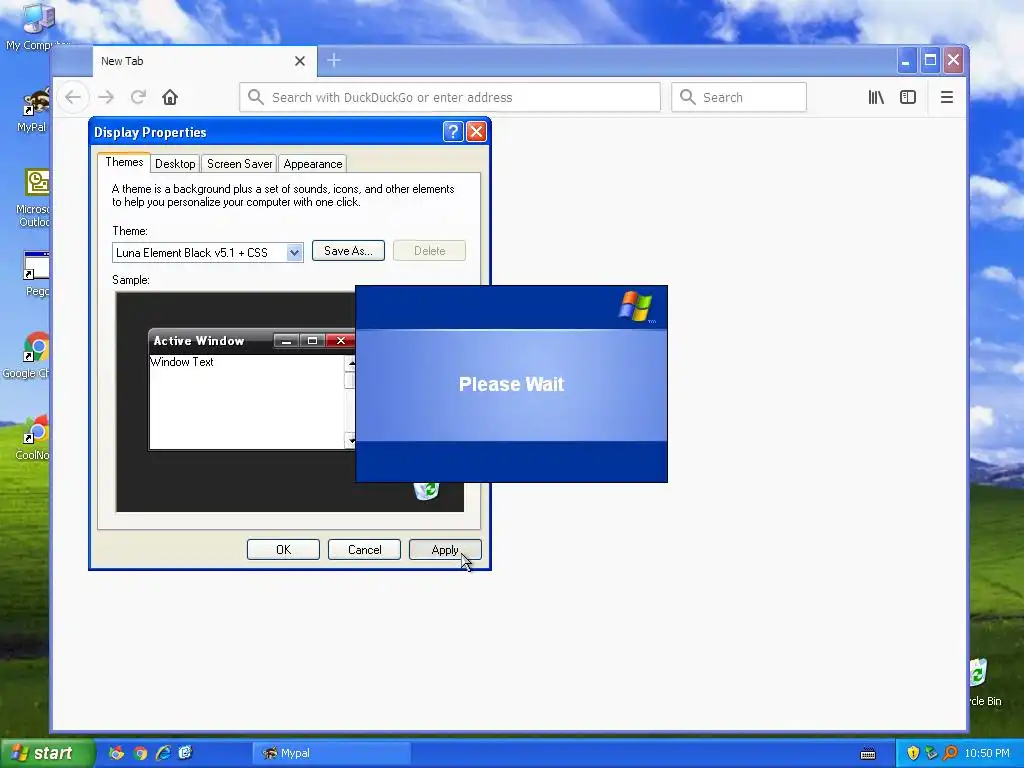Click the browser back arrow icon
This screenshot has height=768, width=1024.
[x=73, y=97]
